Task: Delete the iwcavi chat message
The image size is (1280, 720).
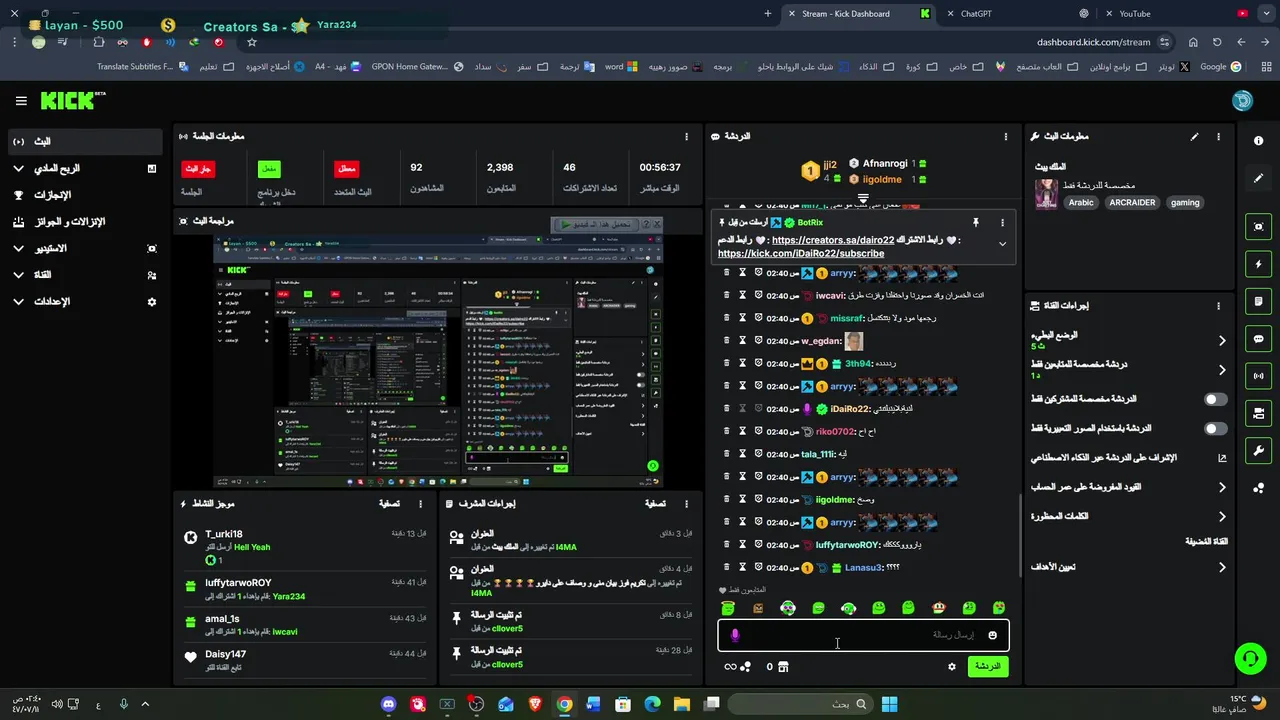Action: click(727, 295)
